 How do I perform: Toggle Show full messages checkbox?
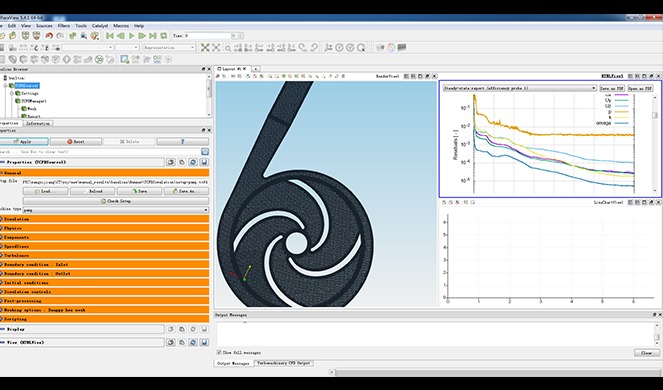219,352
